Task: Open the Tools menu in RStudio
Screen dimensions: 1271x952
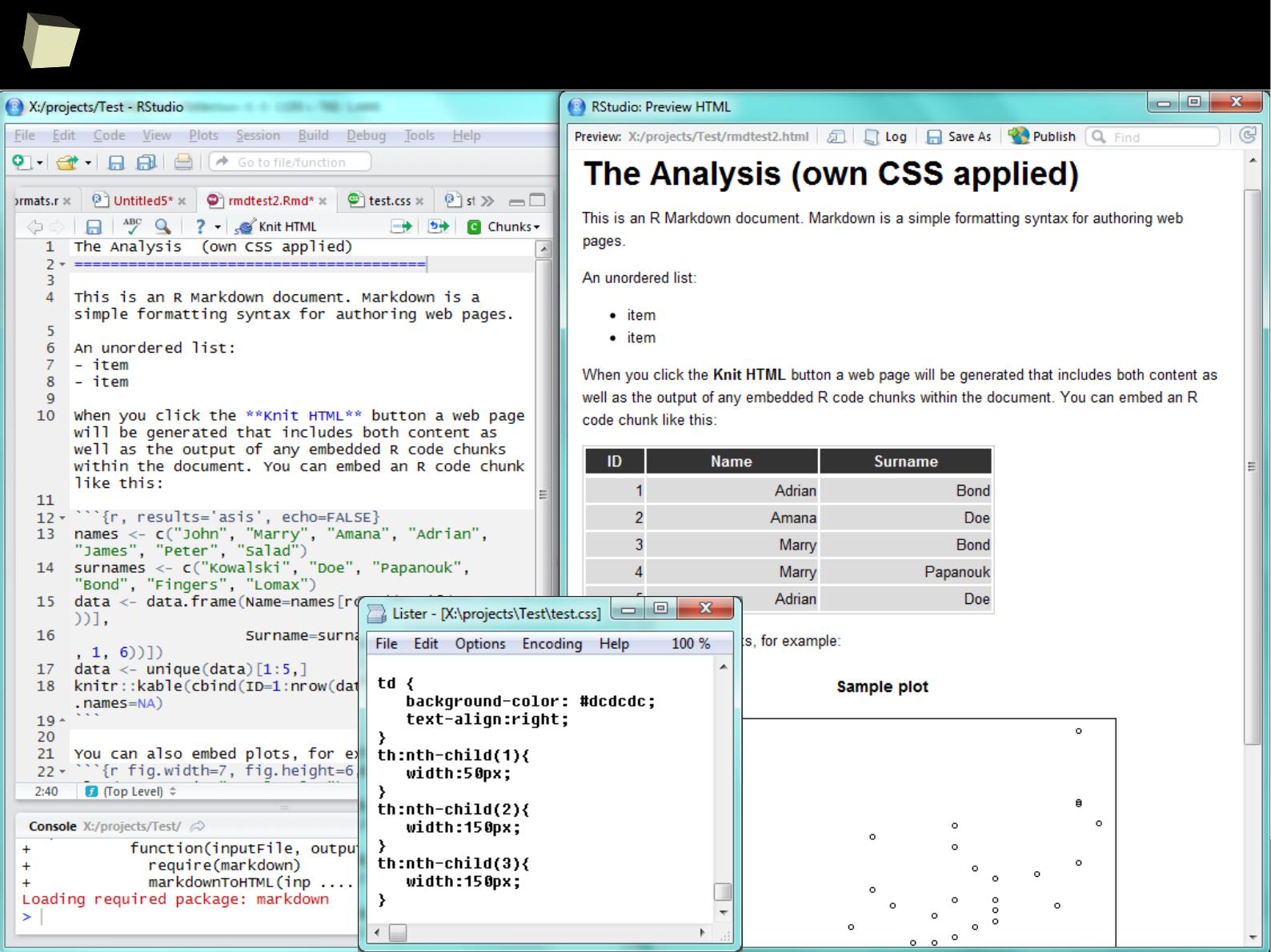Action: coord(419,135)
